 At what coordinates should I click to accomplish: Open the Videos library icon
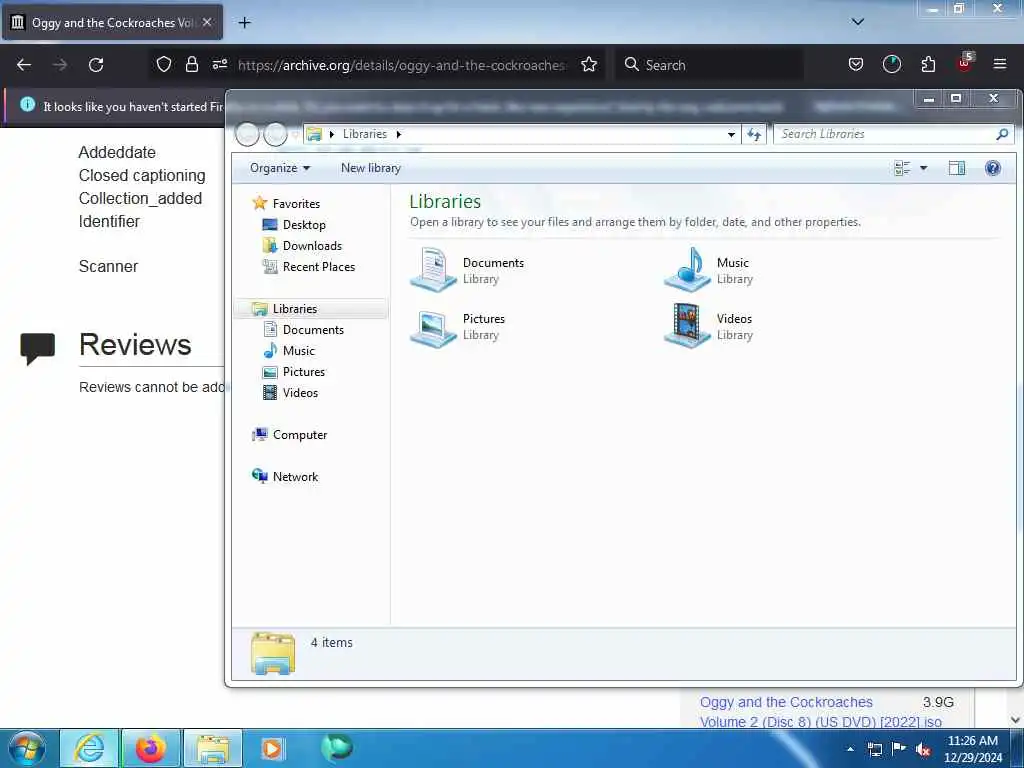[x=687, y=326]
